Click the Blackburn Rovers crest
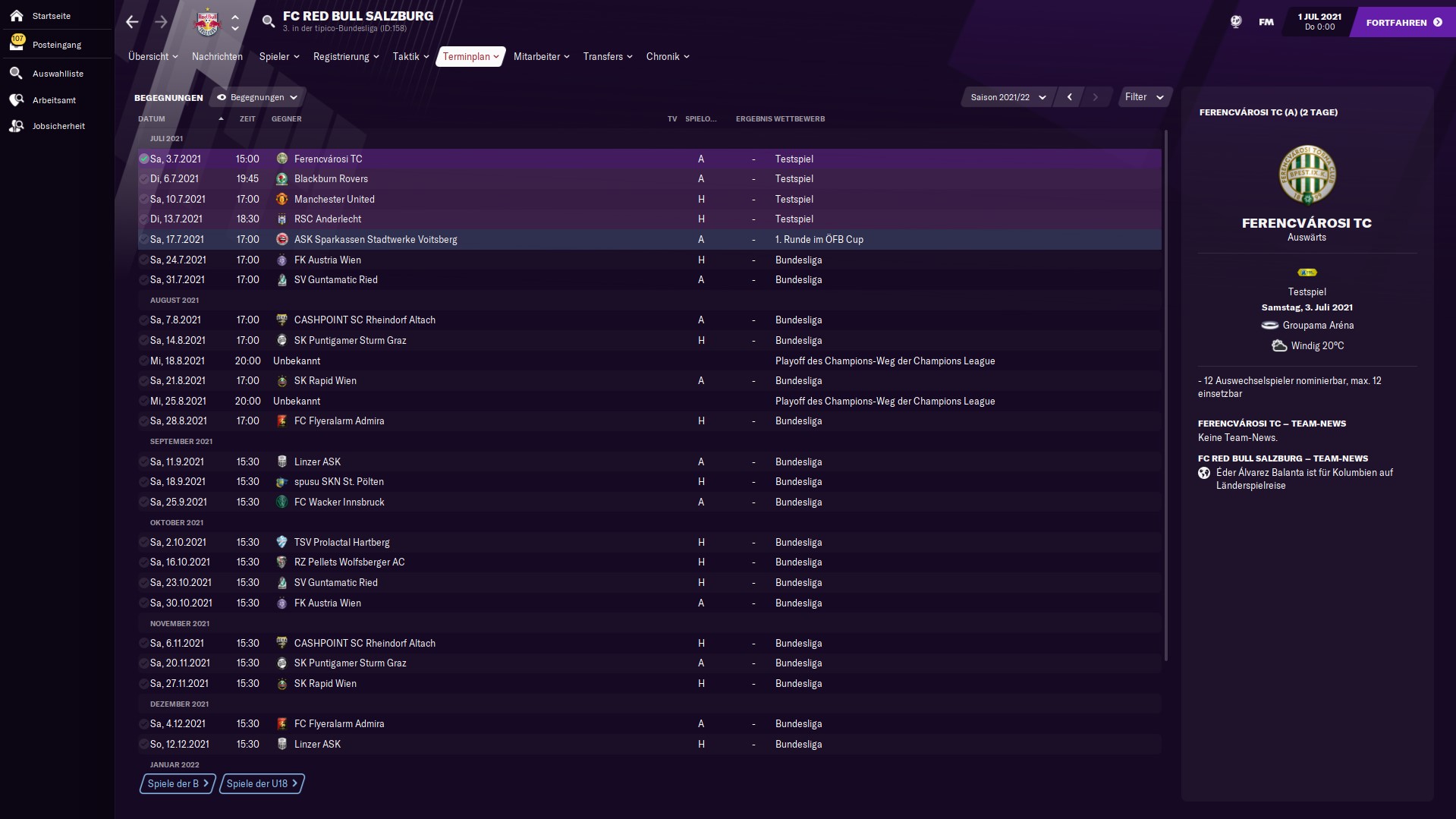The width and height of the screenshot is (1456, 819). pyautogui.click(x=282, y=179)
